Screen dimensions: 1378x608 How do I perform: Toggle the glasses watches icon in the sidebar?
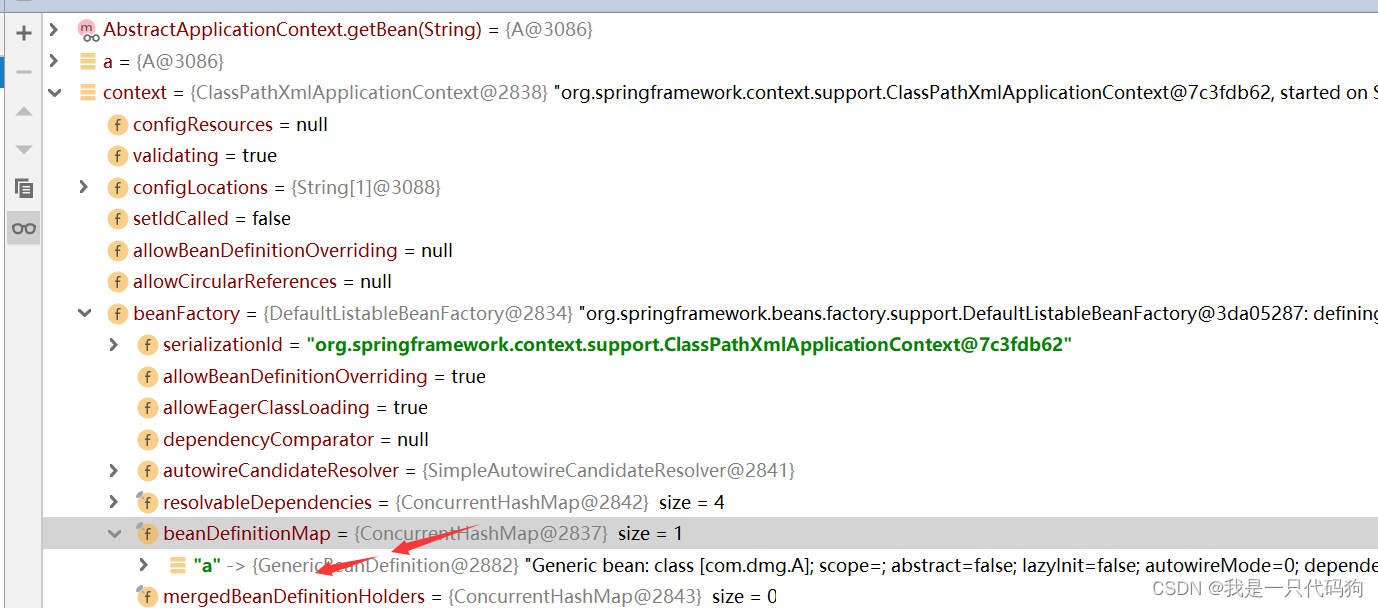[23, 227]
